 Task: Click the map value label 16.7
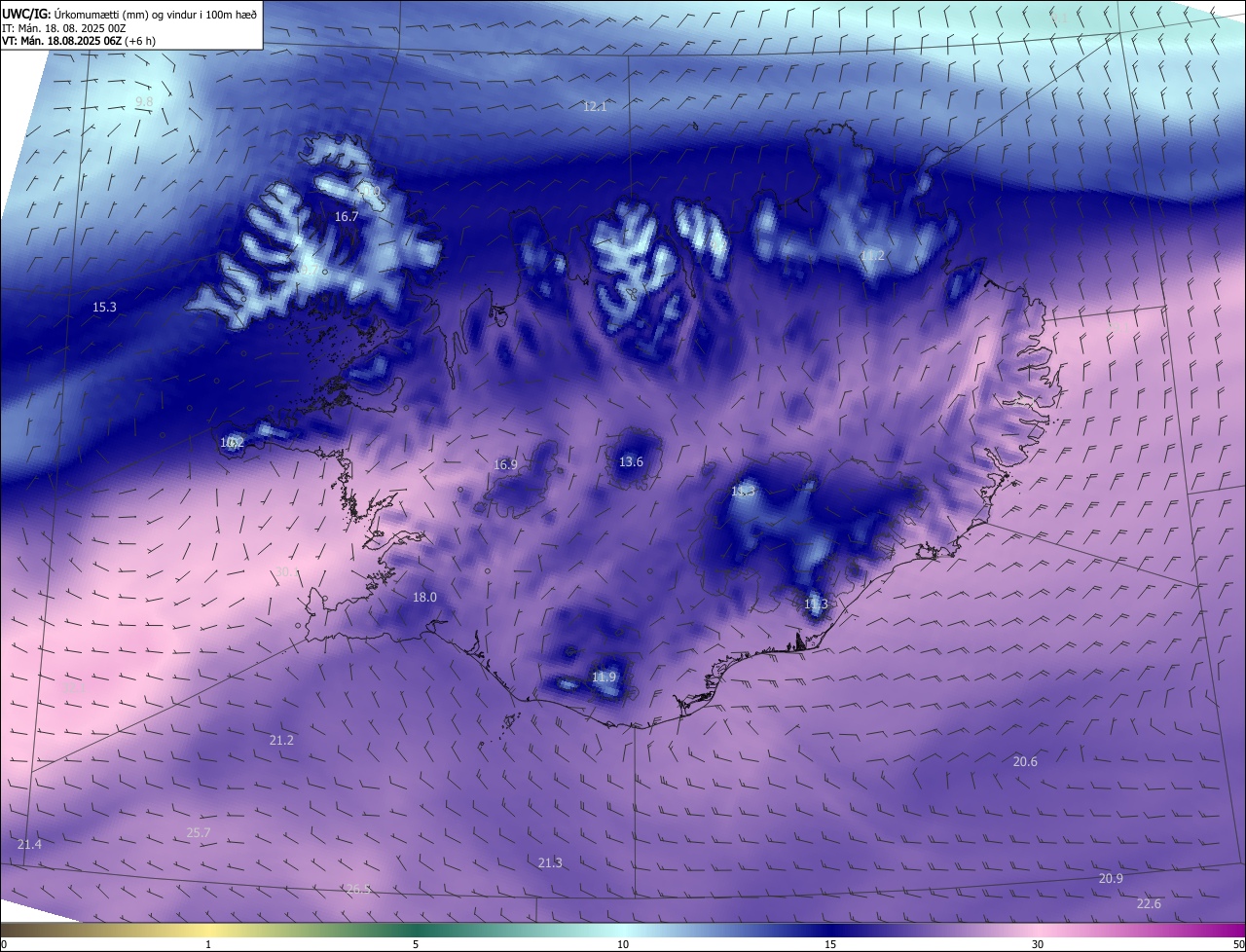tap(347, 217)
